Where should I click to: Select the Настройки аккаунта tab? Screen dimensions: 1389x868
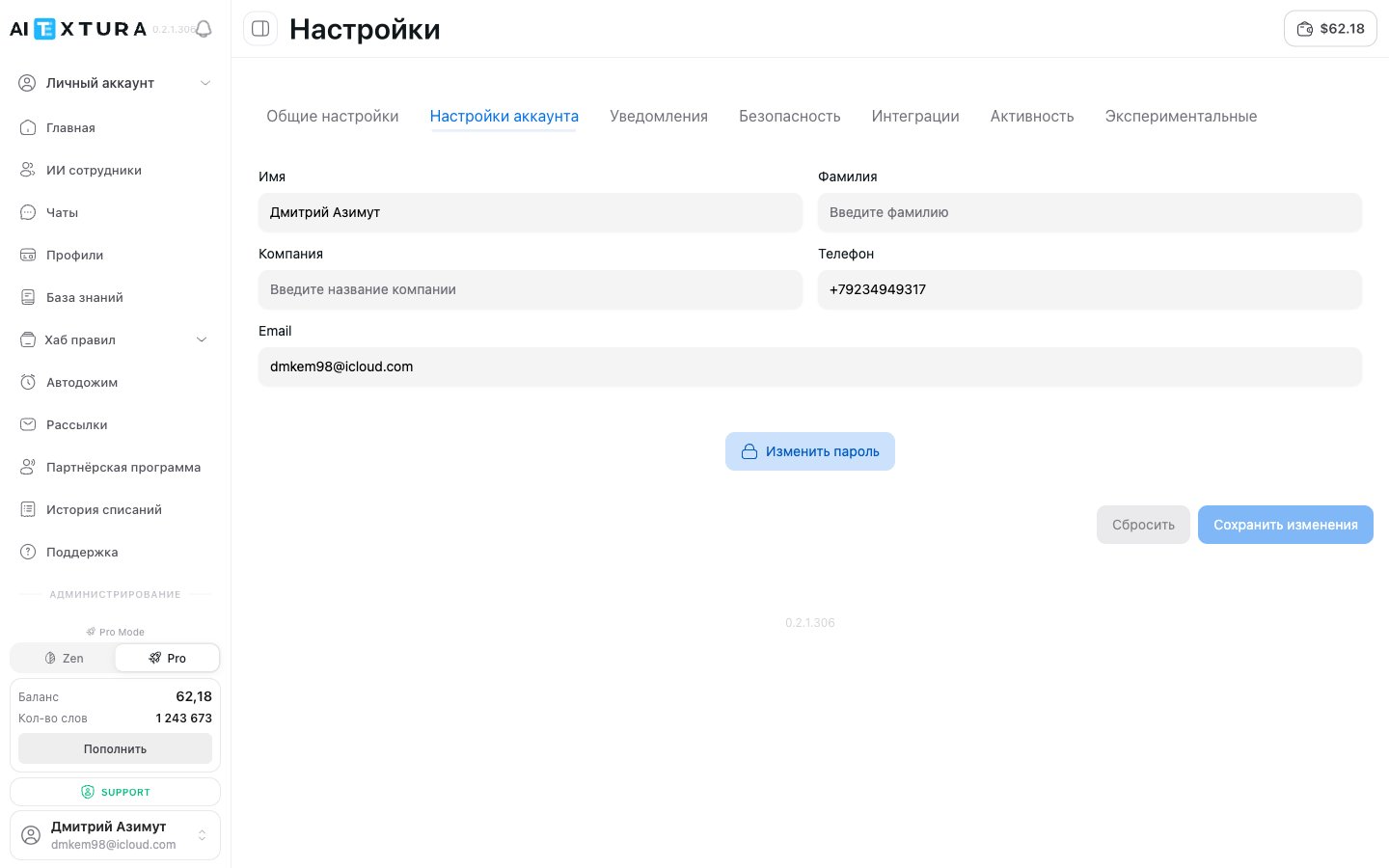click(x=504, y=116)
